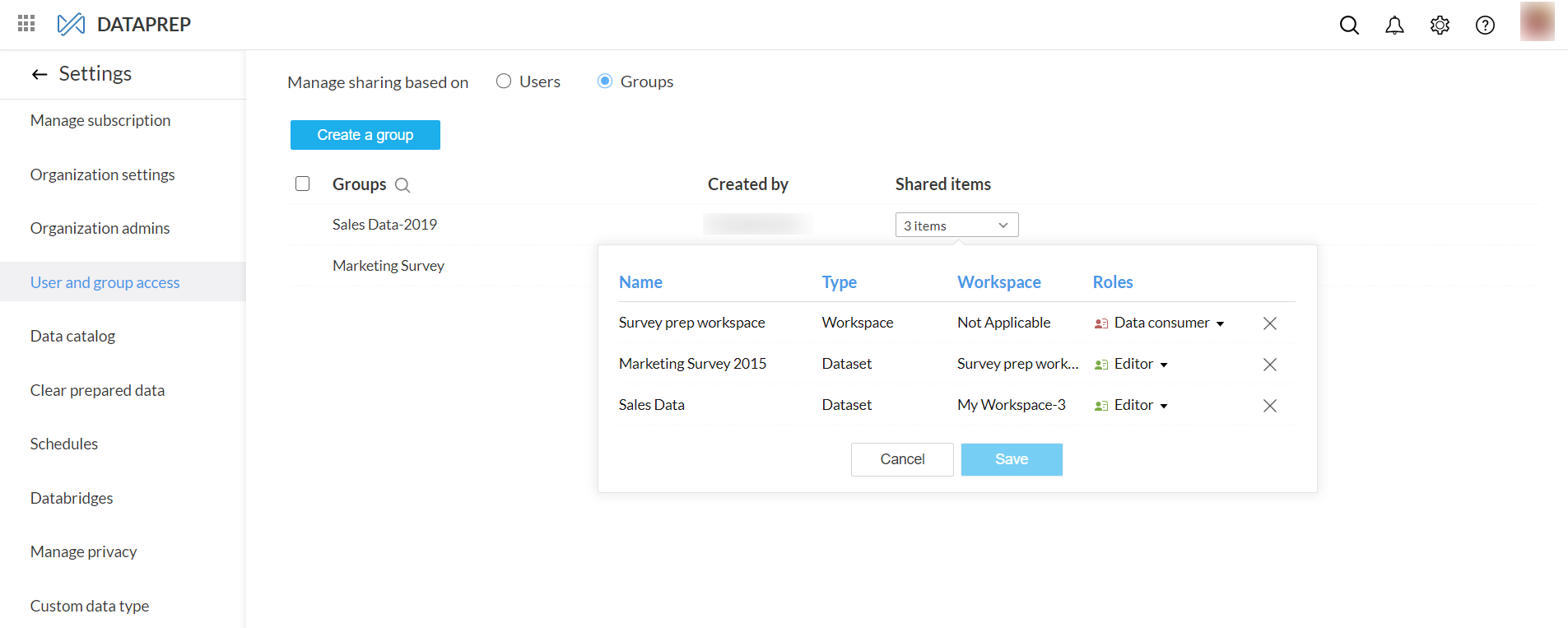Image resolution: width=1568 pixels, height=628 pixels.
Task: Open Organization admins settings page
Action: point(100,228)
